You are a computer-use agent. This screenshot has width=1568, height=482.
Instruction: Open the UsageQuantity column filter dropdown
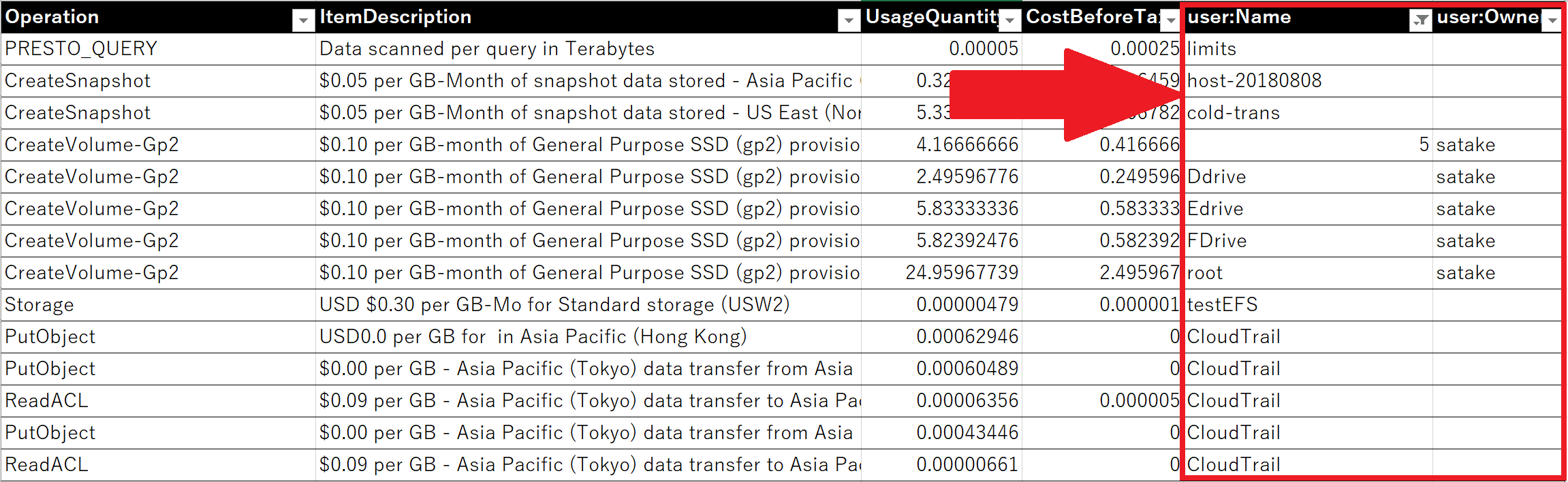coord(1009,21)
